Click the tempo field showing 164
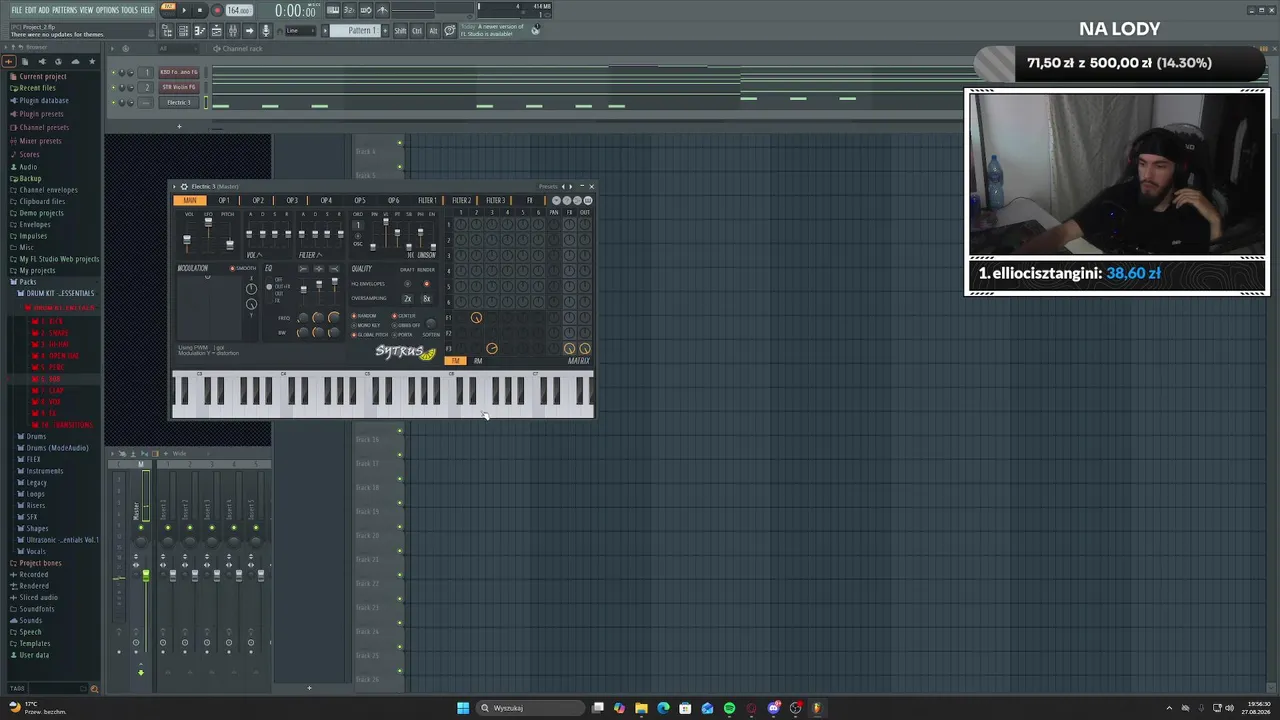This screenshot has width=1280, height=720. click(239, 10)
